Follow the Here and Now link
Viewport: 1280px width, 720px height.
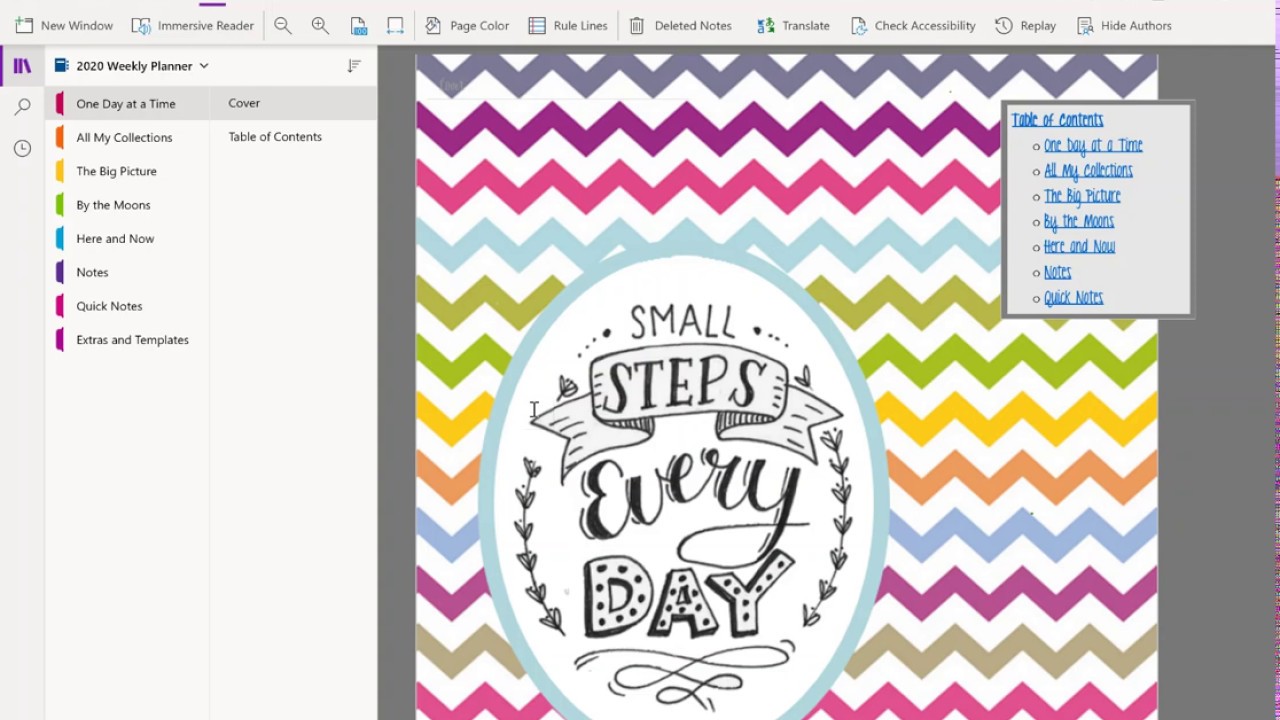click(1079, 247)
